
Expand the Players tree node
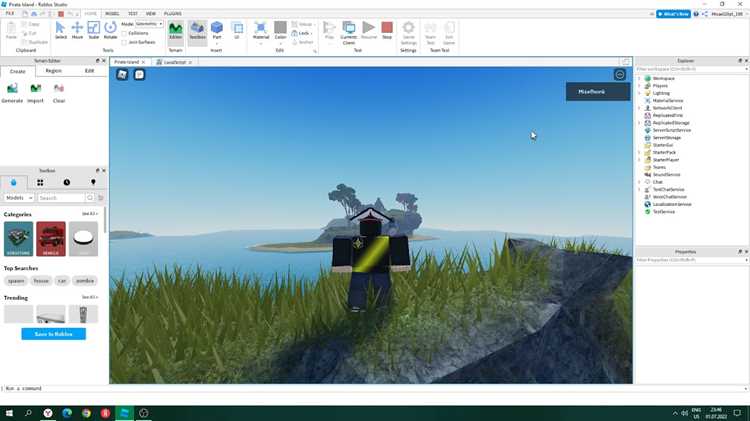coord(640,86)
